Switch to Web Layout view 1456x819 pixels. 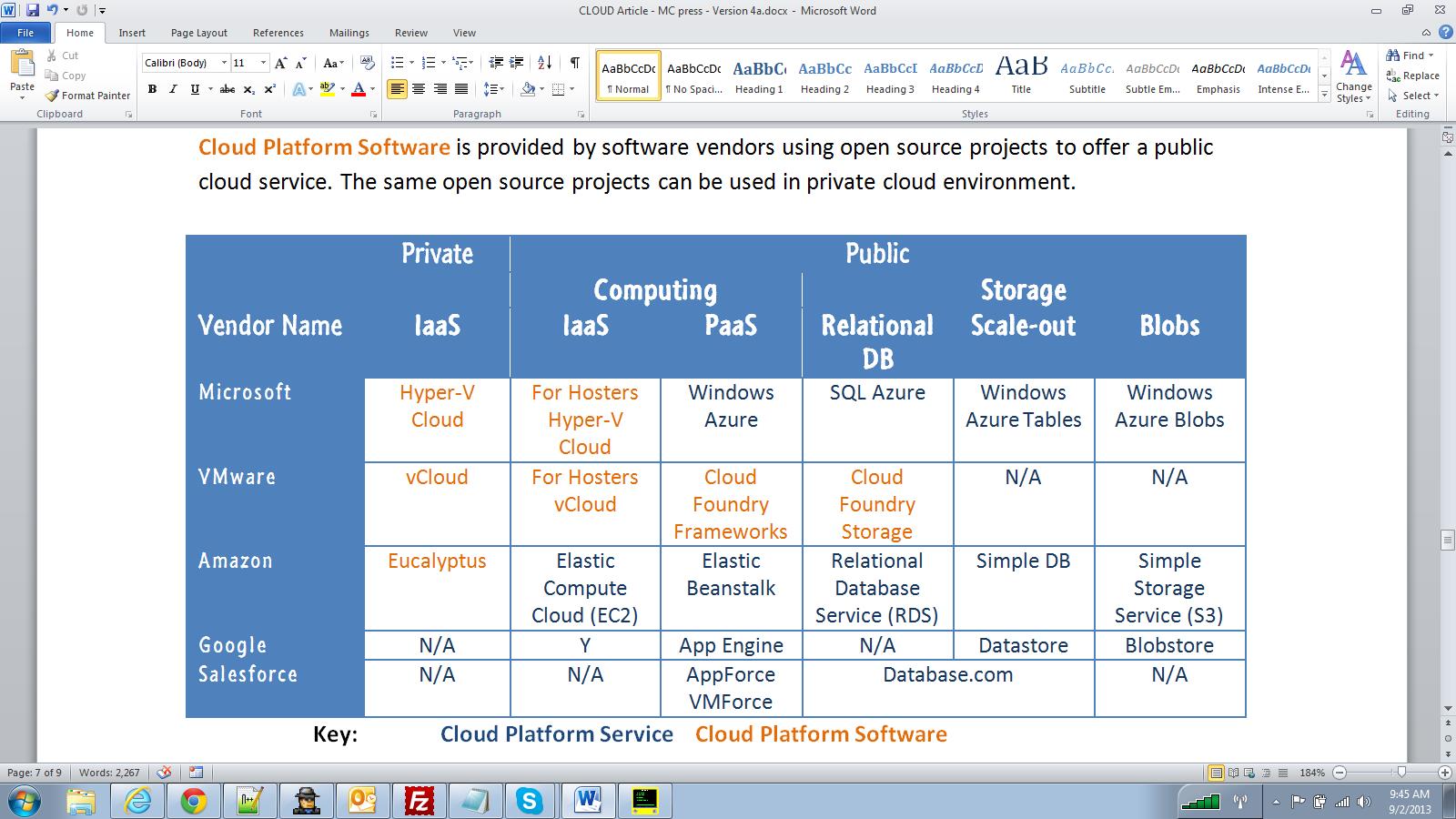pyautogui.click(x=1249, y=773)
